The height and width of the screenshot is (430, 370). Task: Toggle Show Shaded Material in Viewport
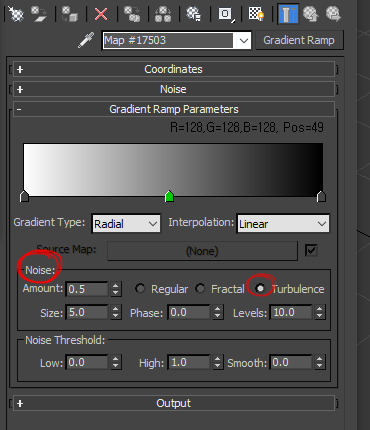coord(256,14)
